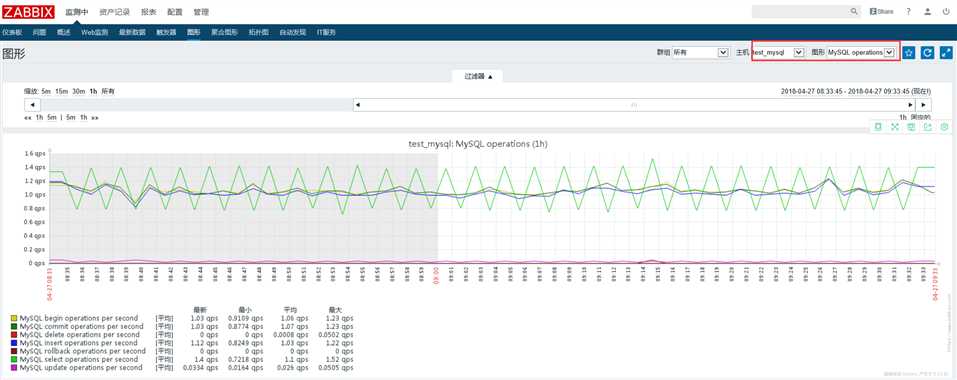
Task: Click the date range text 2018-04-27 08:33:45
Action: 812,91
